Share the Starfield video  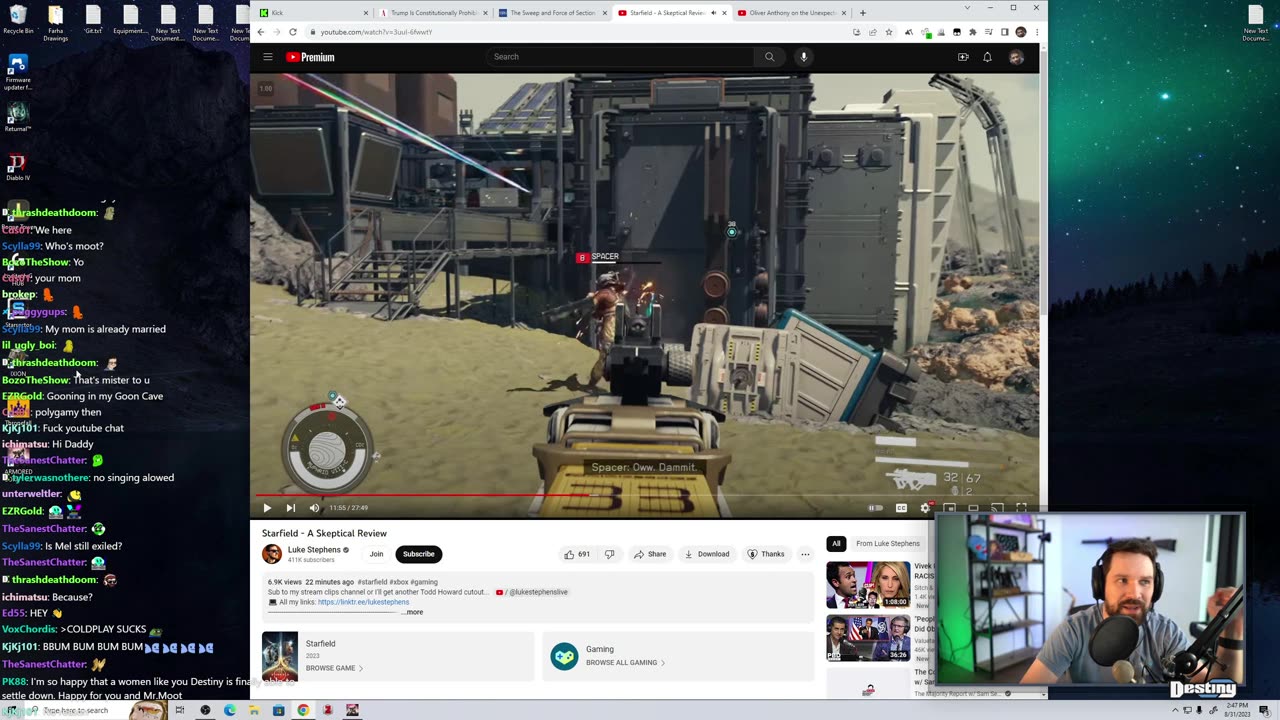tap(650, 554)
